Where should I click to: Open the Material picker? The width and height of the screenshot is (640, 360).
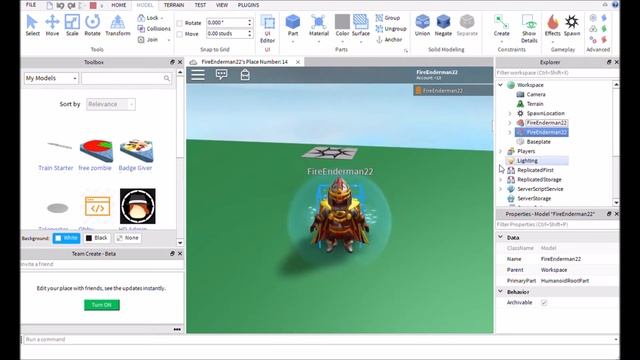click(x=319, y=25)
